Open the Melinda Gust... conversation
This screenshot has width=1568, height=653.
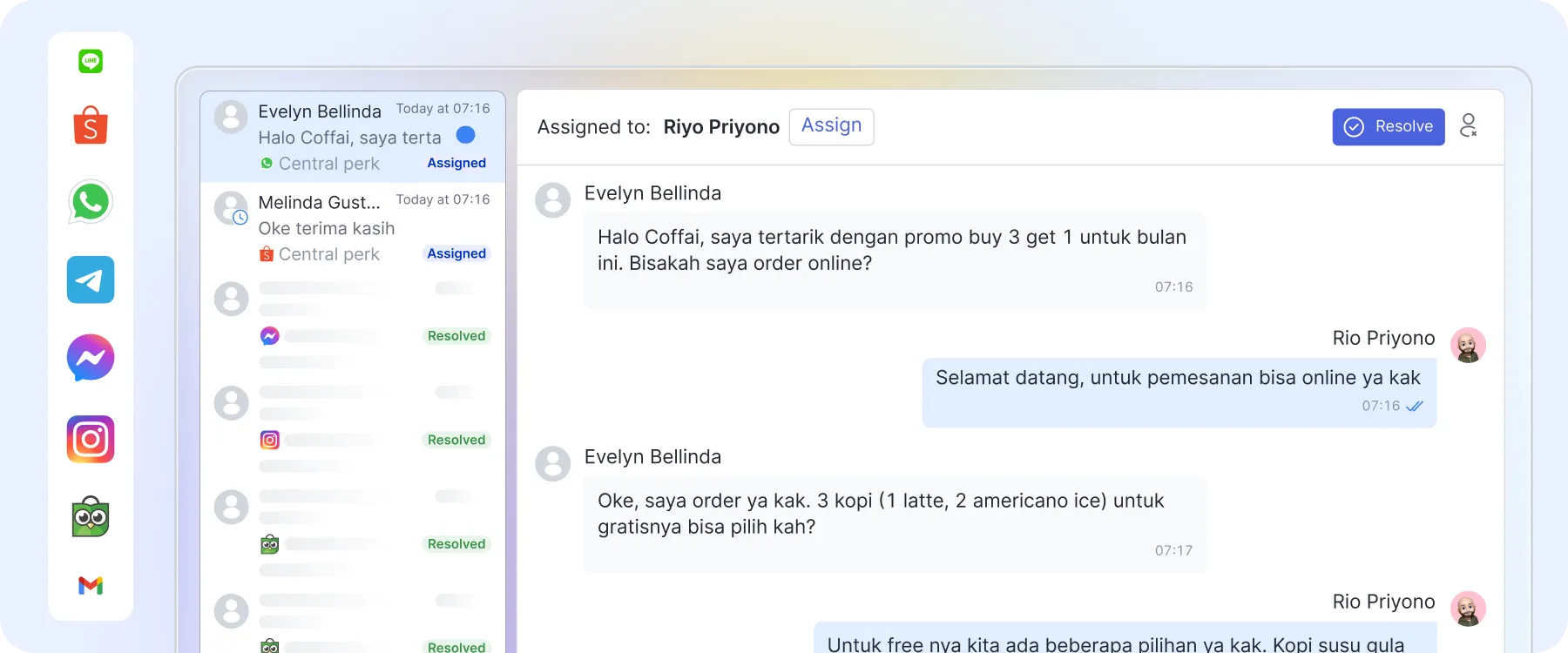tap(353, 227)
